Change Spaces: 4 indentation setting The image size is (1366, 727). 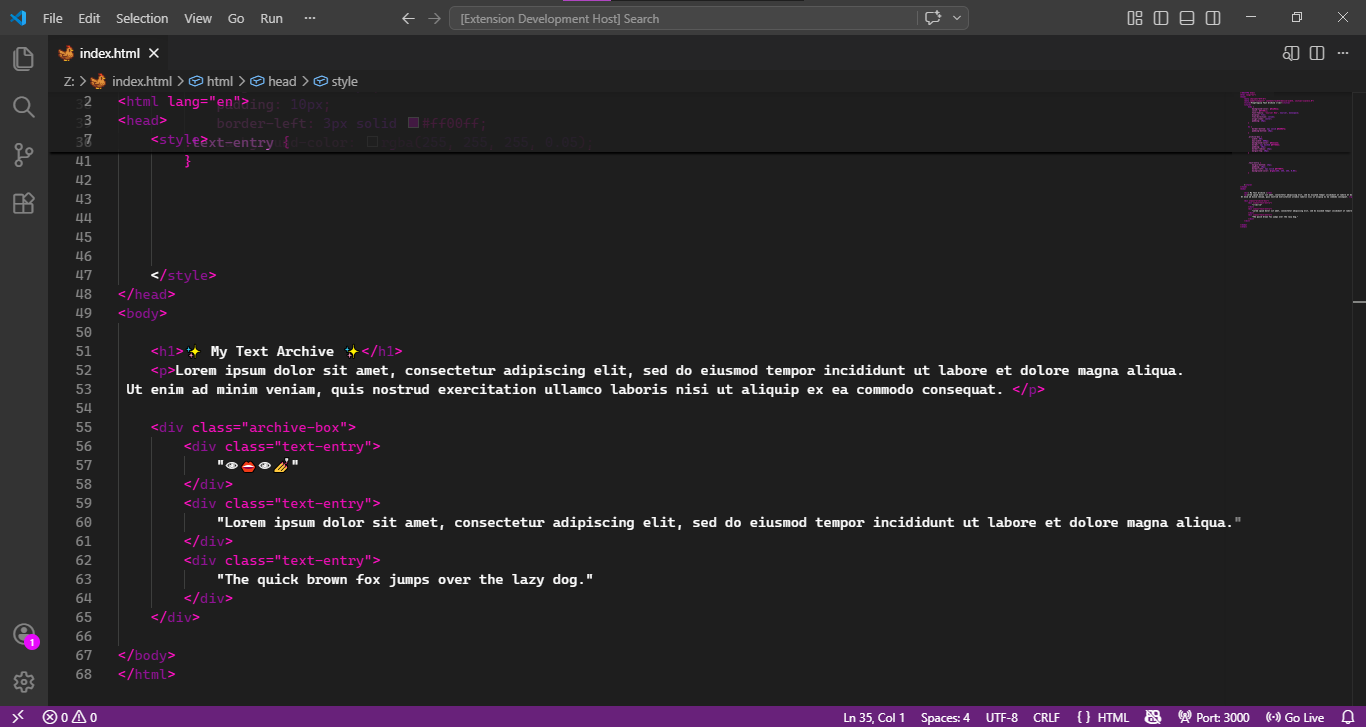click(x=945, y=717)
